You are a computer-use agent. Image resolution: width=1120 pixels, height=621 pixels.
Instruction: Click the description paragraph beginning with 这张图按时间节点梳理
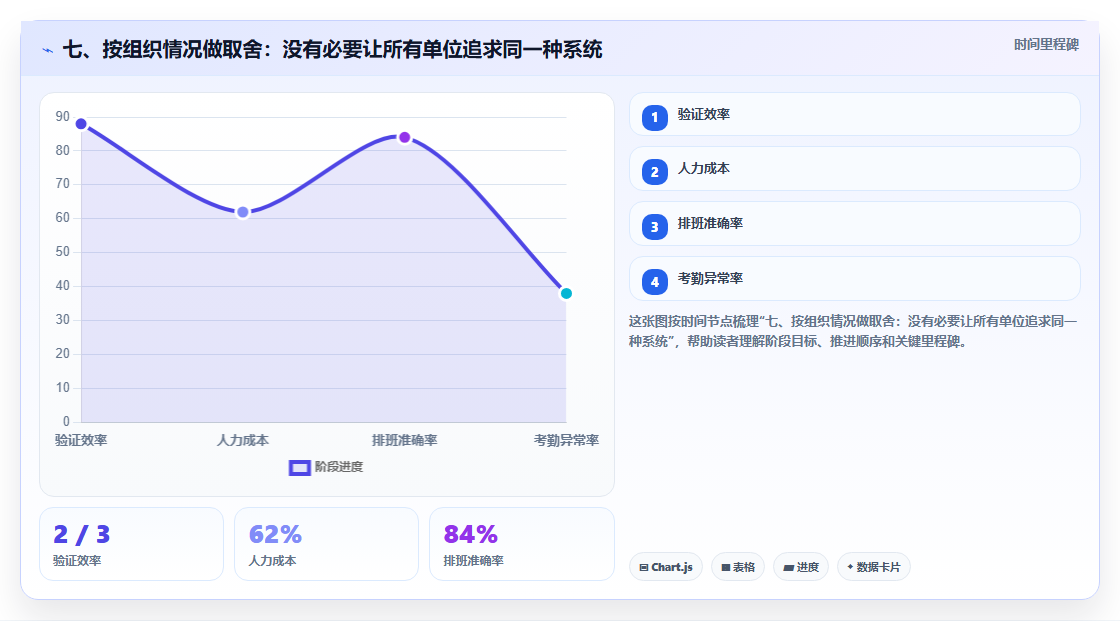(x=853, y=332)
